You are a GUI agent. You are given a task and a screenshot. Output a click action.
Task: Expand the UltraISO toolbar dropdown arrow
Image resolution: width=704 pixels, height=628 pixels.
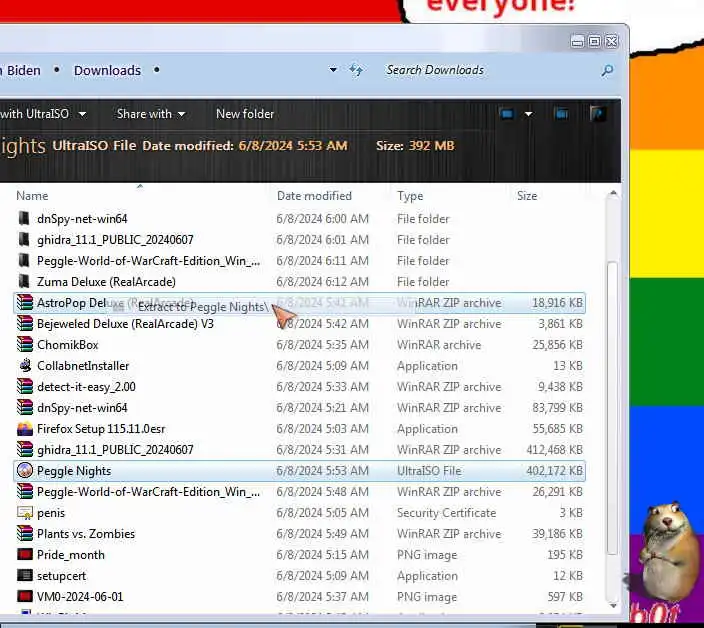[82, 114]
